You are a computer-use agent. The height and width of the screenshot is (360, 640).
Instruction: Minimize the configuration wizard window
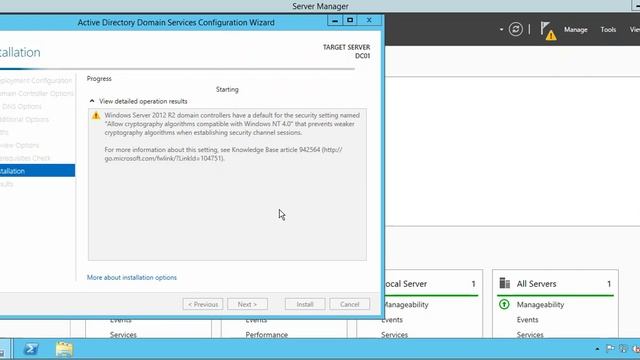[335, 20]
